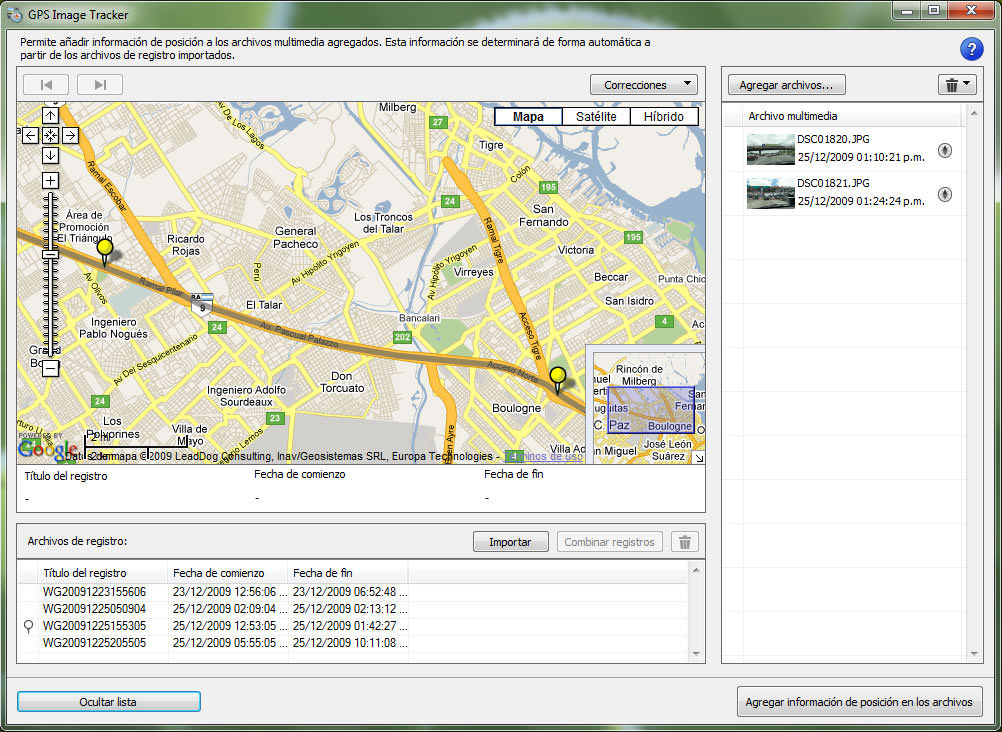Delete log file with trash icon
This screenshot has width=1002, height=732.
point(685,542)
